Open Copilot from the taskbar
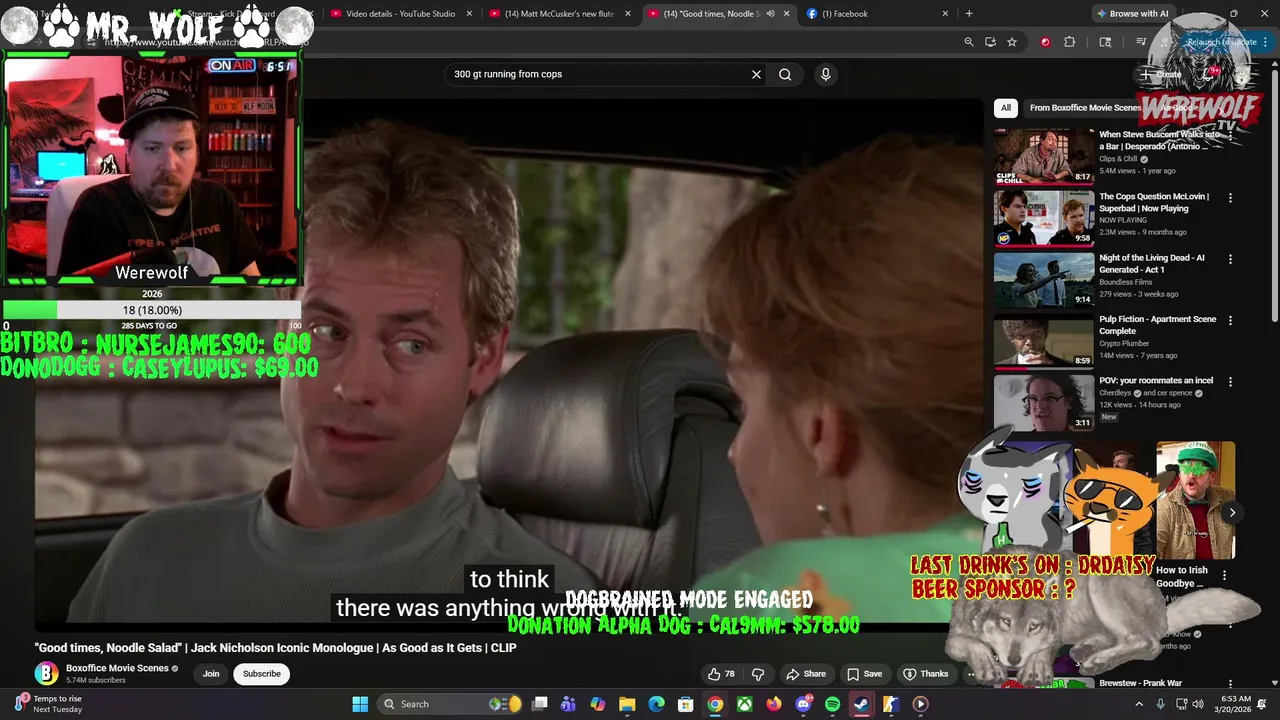Screen dimensions: 1280x720 pos(598,704)
